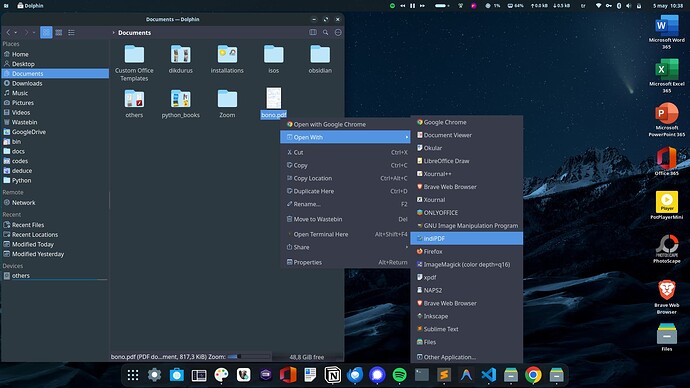The width and height of the screenshot is (690, 388).
Task: Choose Other Application...
Action: coord(466,357)
